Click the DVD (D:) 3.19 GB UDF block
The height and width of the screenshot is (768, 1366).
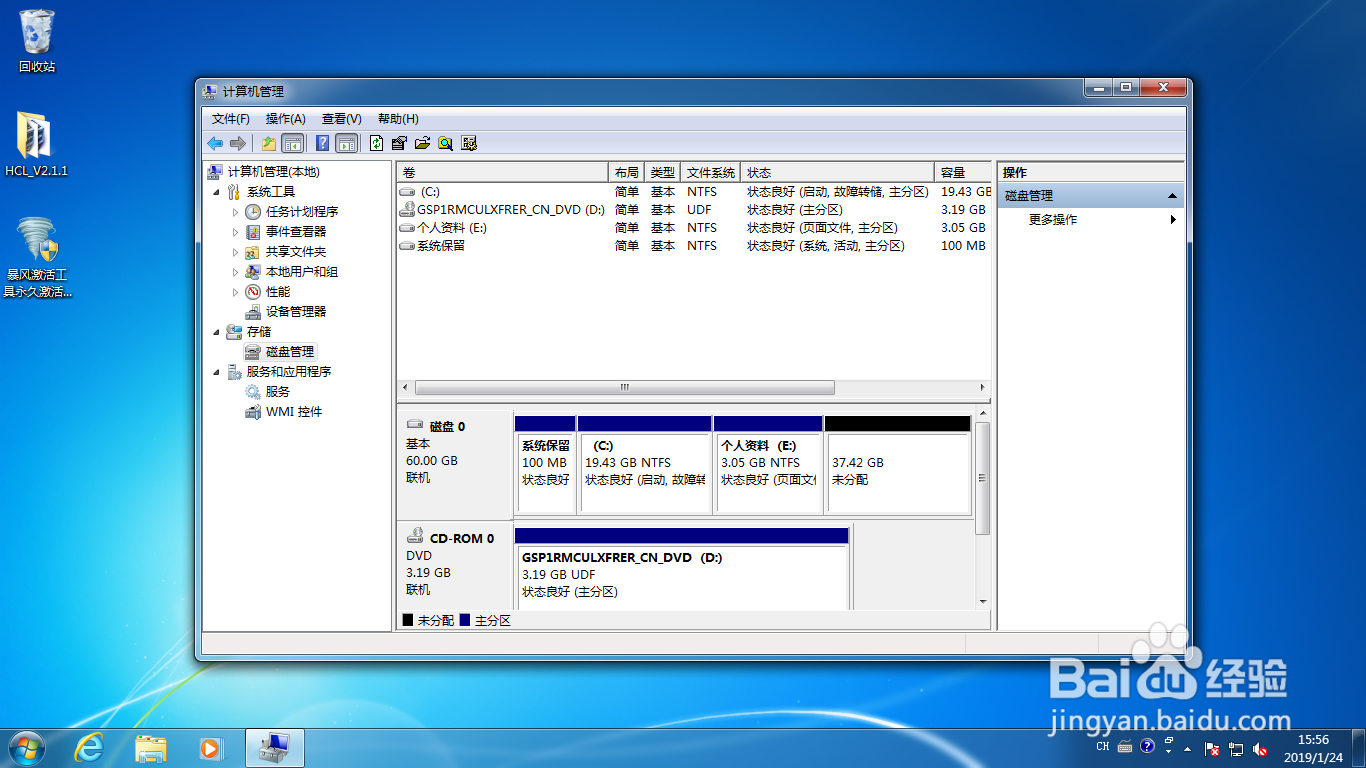pyautogui.click(x=681, y=570)
